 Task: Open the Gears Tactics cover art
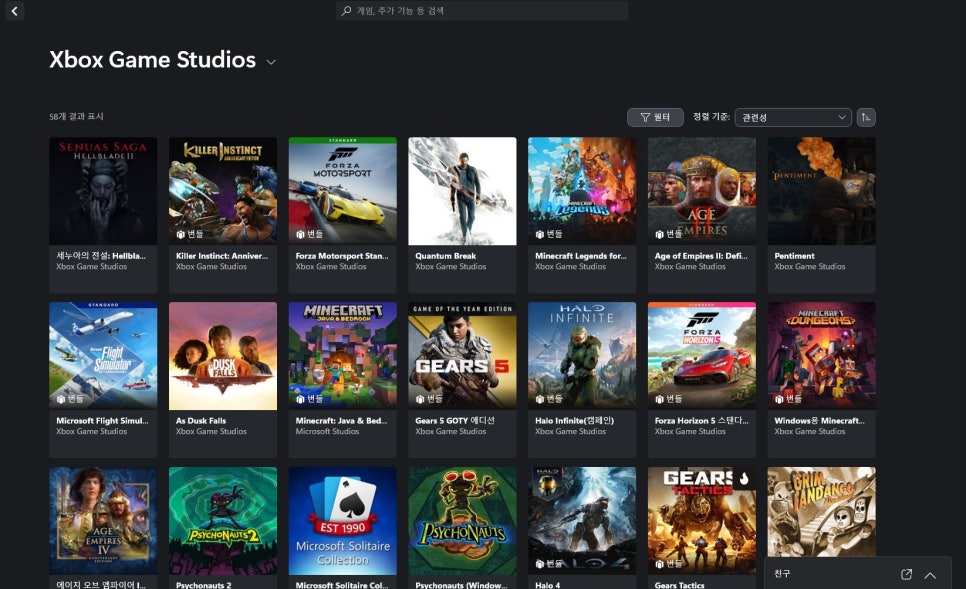coord(702,521)
